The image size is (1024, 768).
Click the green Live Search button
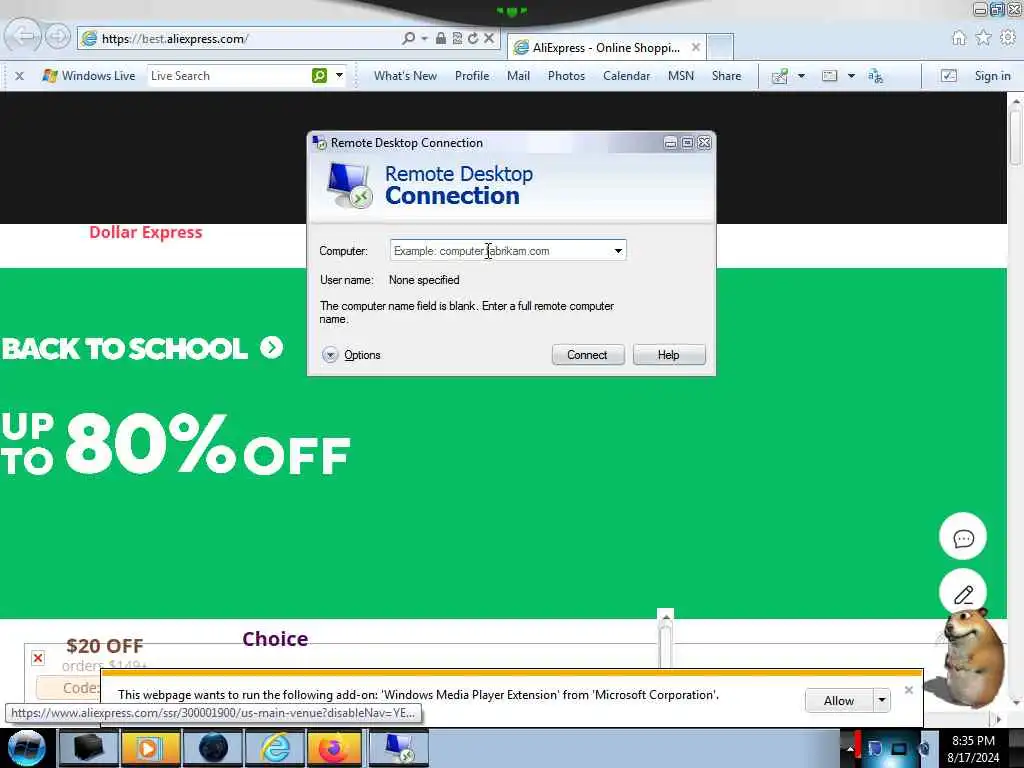click(x=319, y=76)
